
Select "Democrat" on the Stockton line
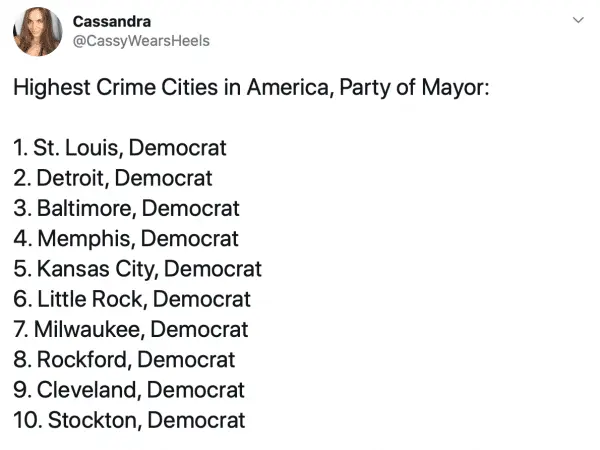196,419
